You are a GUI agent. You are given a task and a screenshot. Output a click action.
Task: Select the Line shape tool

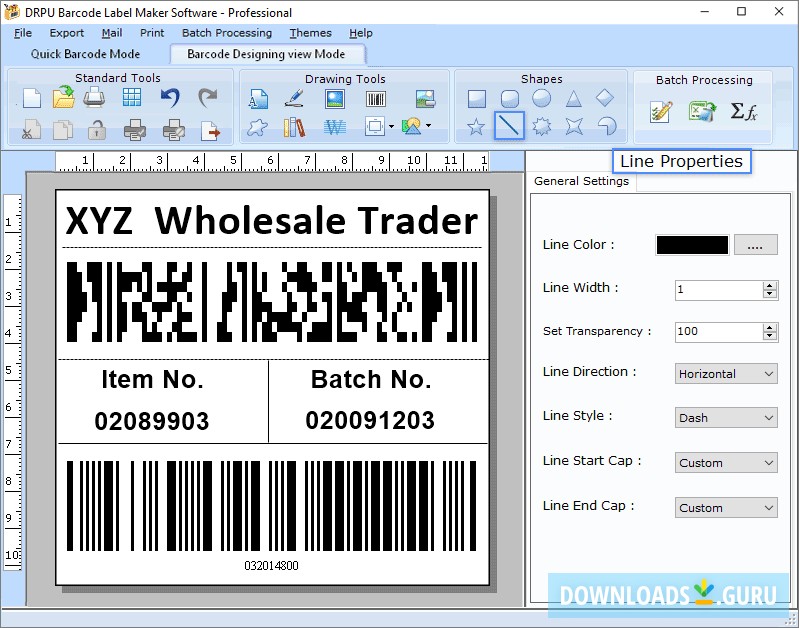pos(509,125)
